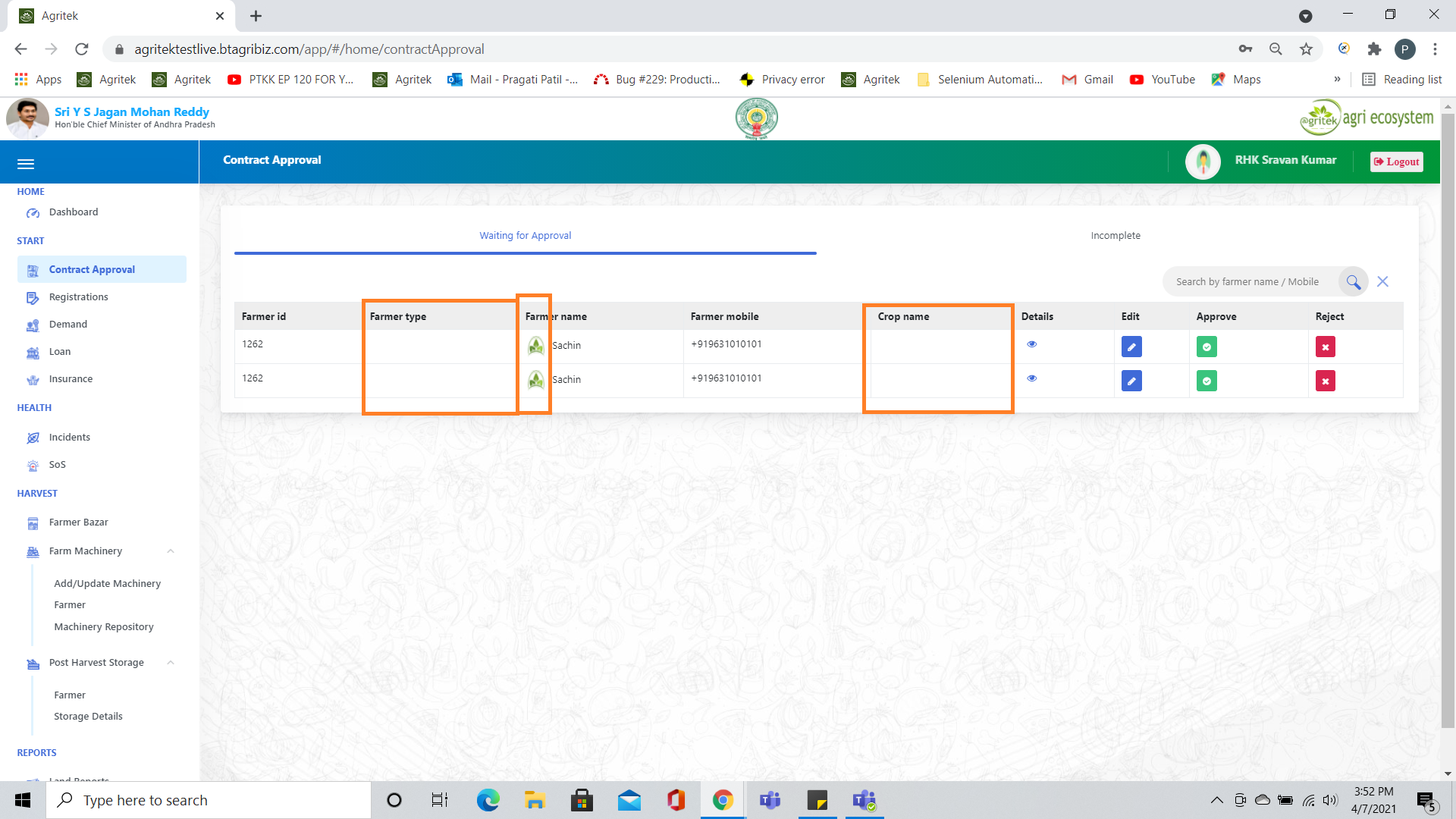Click the Dashboard sidebar icon
This screenshot has width=1456, height=819.
pos(33,213)
